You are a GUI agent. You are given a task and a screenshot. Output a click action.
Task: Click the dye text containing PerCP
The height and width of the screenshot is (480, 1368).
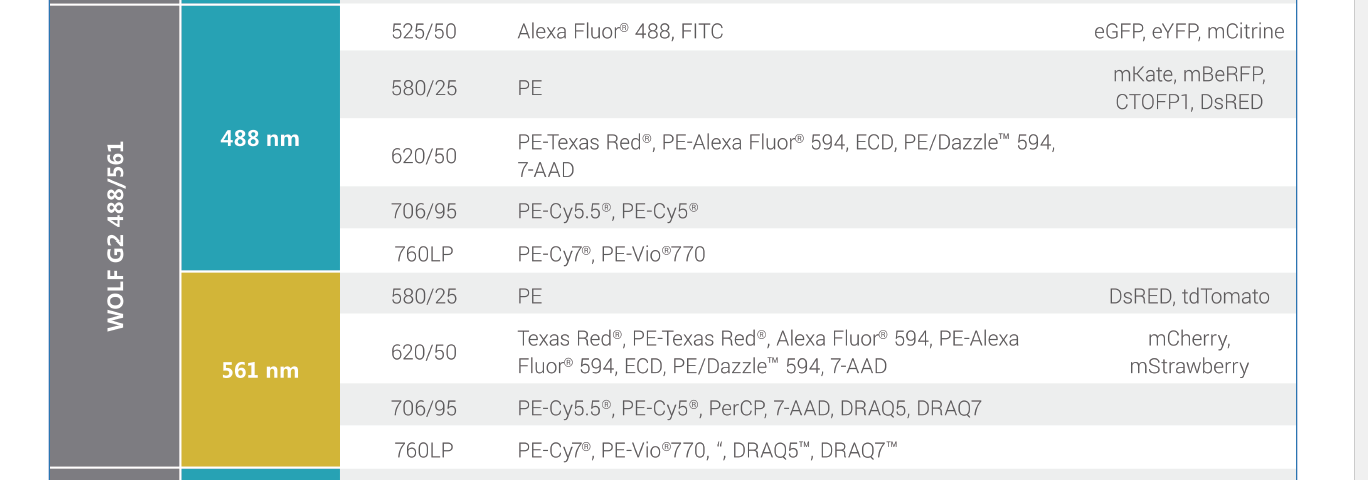749,408
